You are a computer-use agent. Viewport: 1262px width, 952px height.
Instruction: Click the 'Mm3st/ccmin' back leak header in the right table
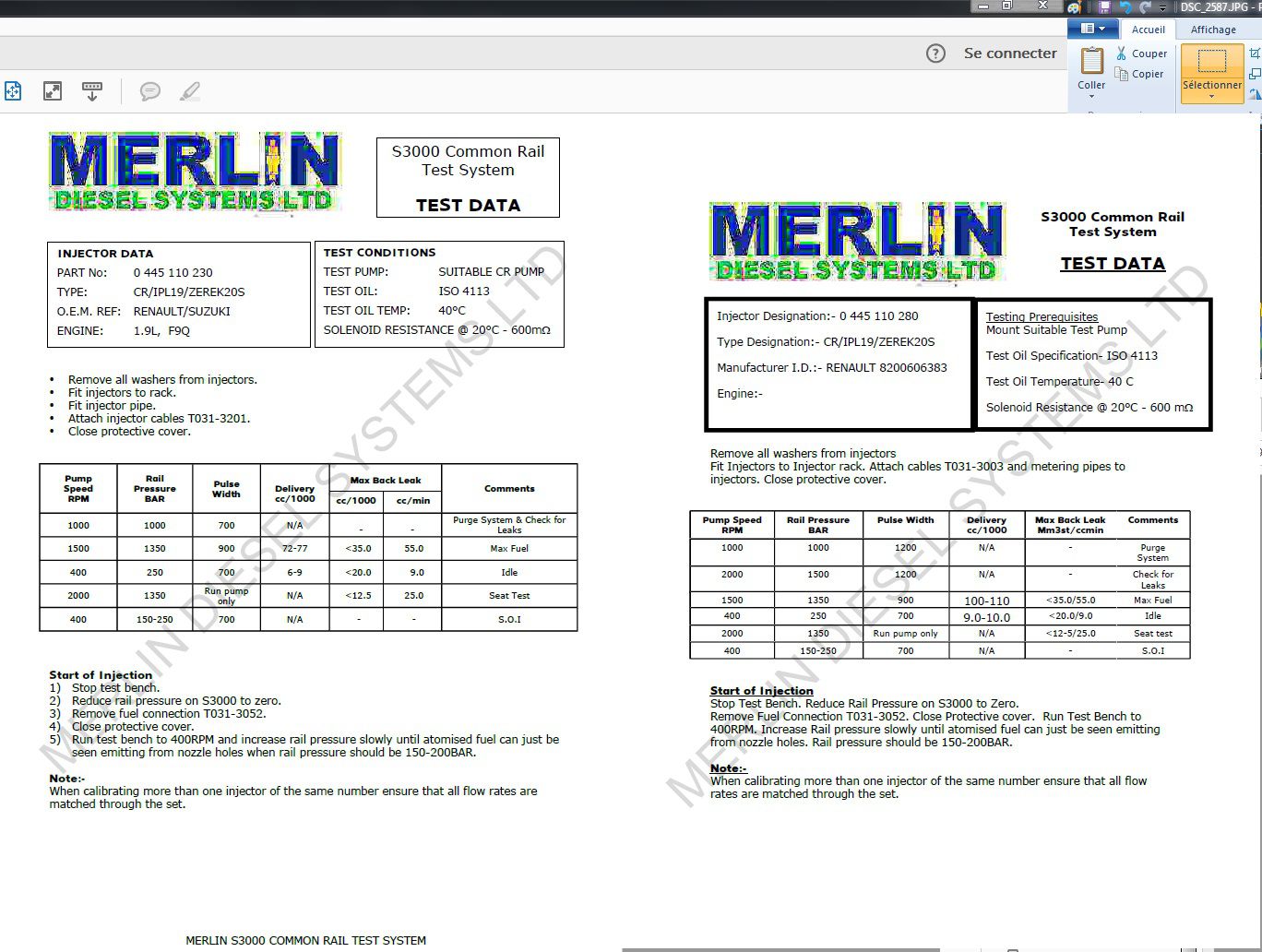pyautogui.click(x=1070, y=530)
